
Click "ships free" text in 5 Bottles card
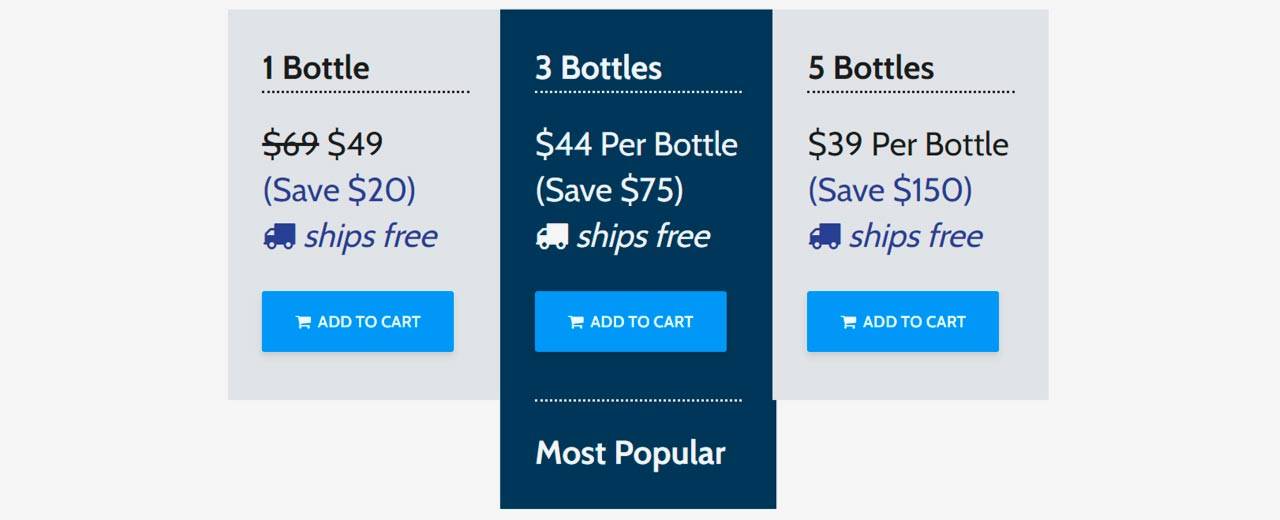tap(915, 236)
